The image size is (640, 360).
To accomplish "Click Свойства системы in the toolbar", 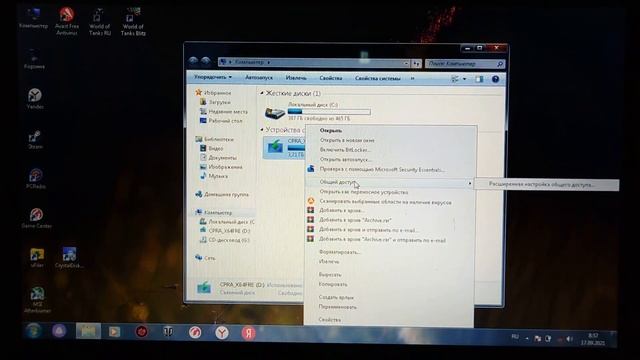I will [x=378, y=78].
